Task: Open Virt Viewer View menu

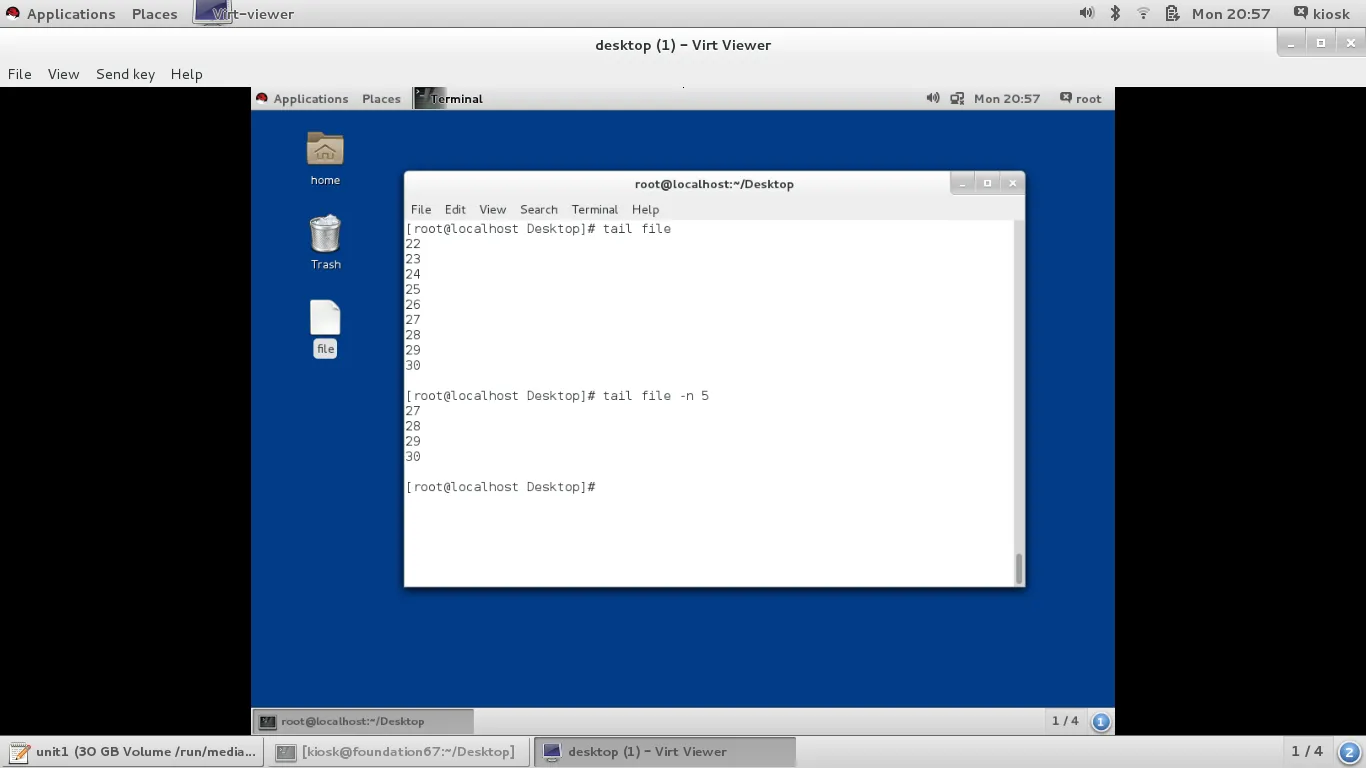Action: [63, 74]
